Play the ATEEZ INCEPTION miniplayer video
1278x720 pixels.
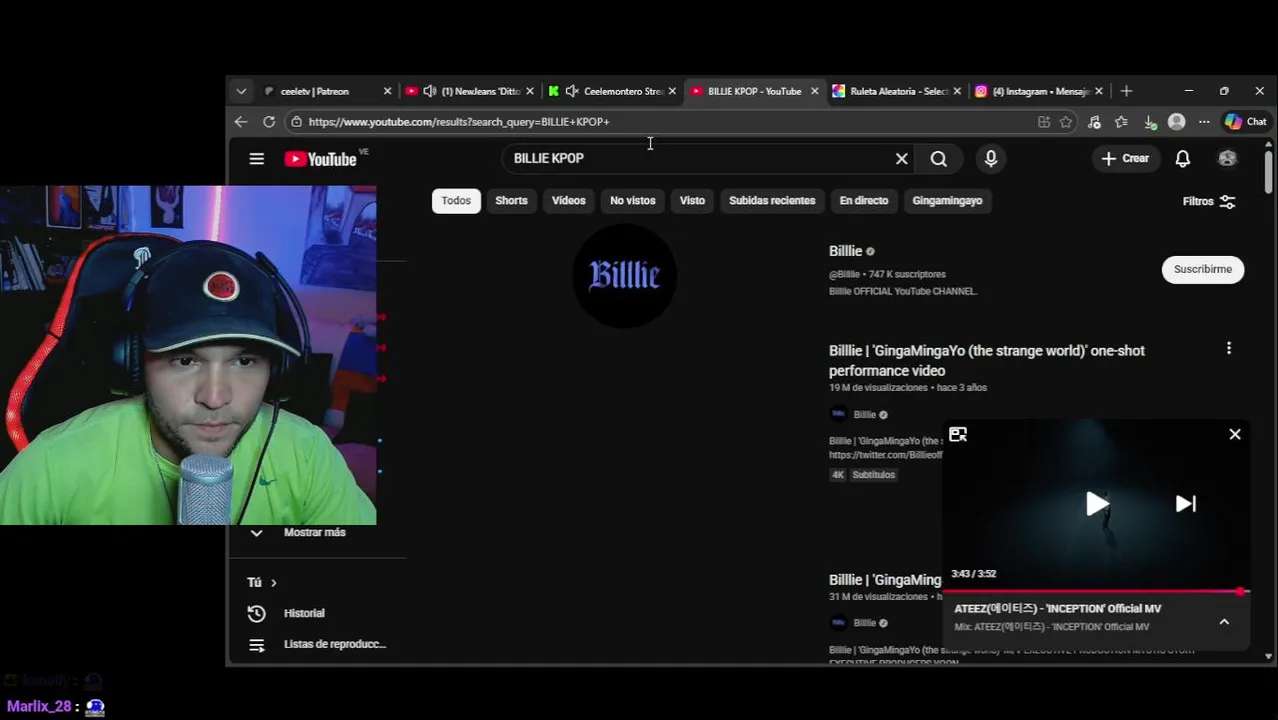(x=1097, y=504)
